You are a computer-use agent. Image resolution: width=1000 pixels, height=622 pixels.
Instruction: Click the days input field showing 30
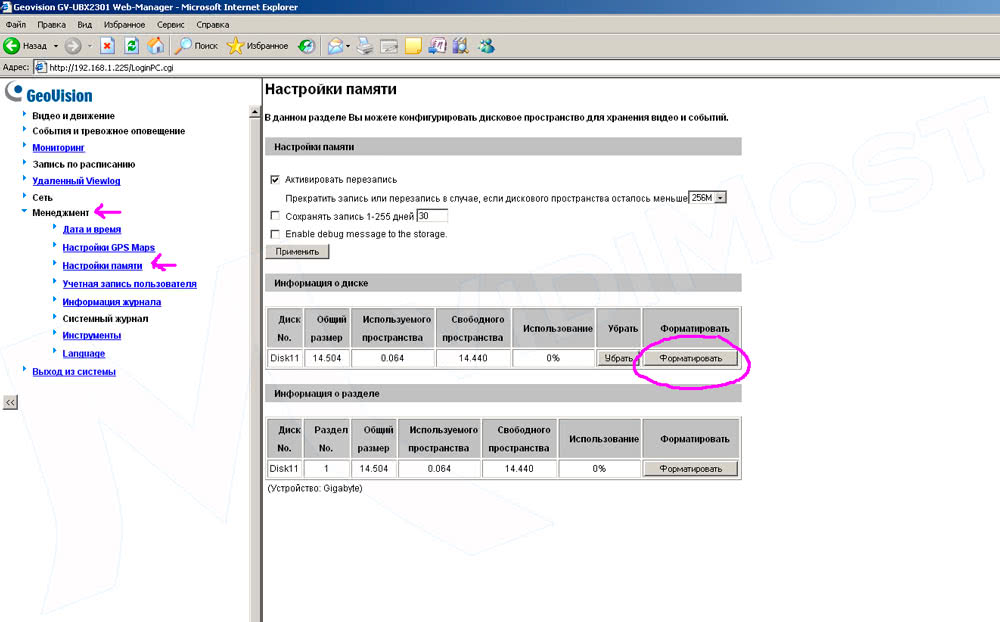431,216
